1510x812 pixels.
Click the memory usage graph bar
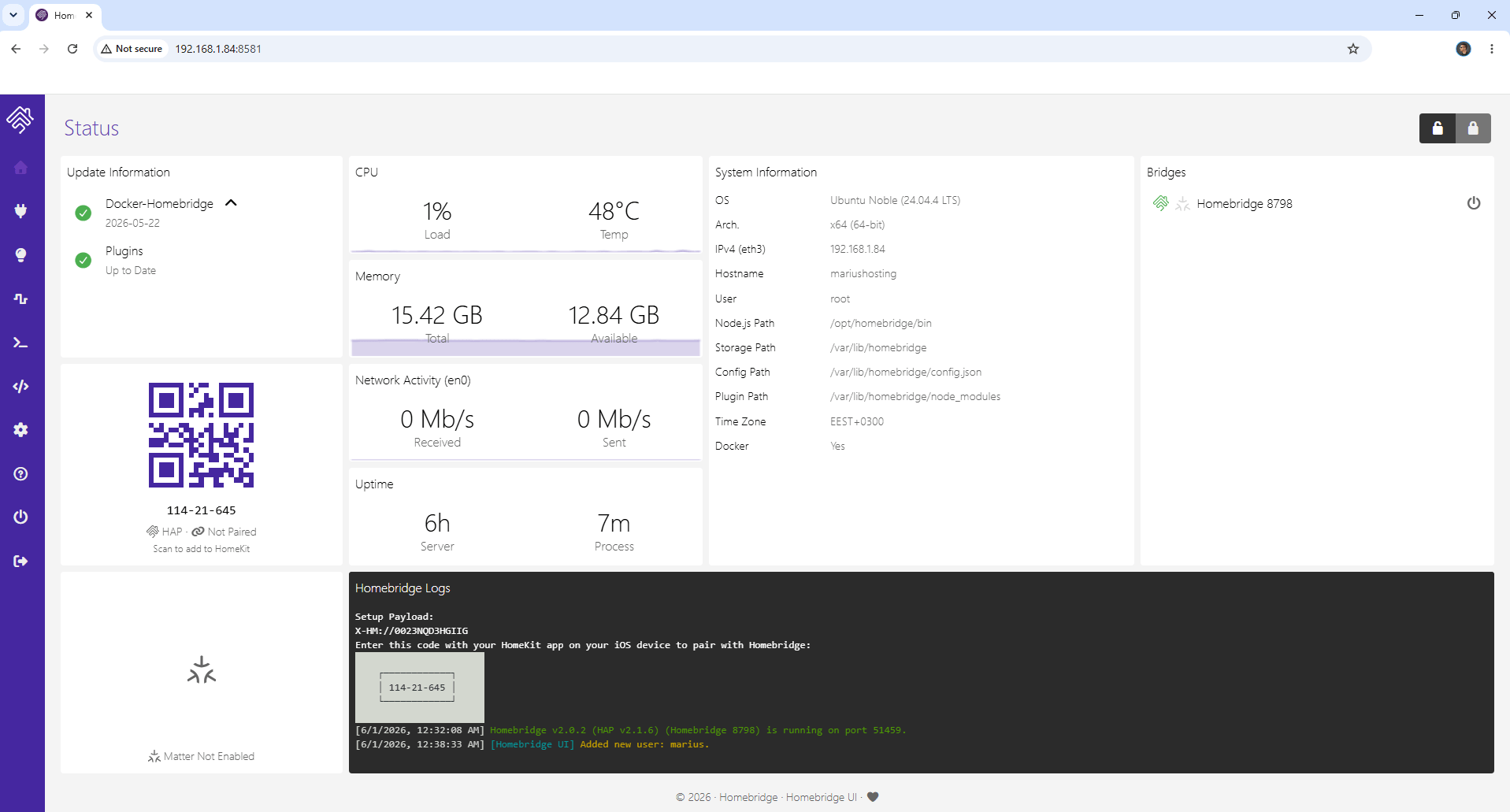[x=525, y=347]
